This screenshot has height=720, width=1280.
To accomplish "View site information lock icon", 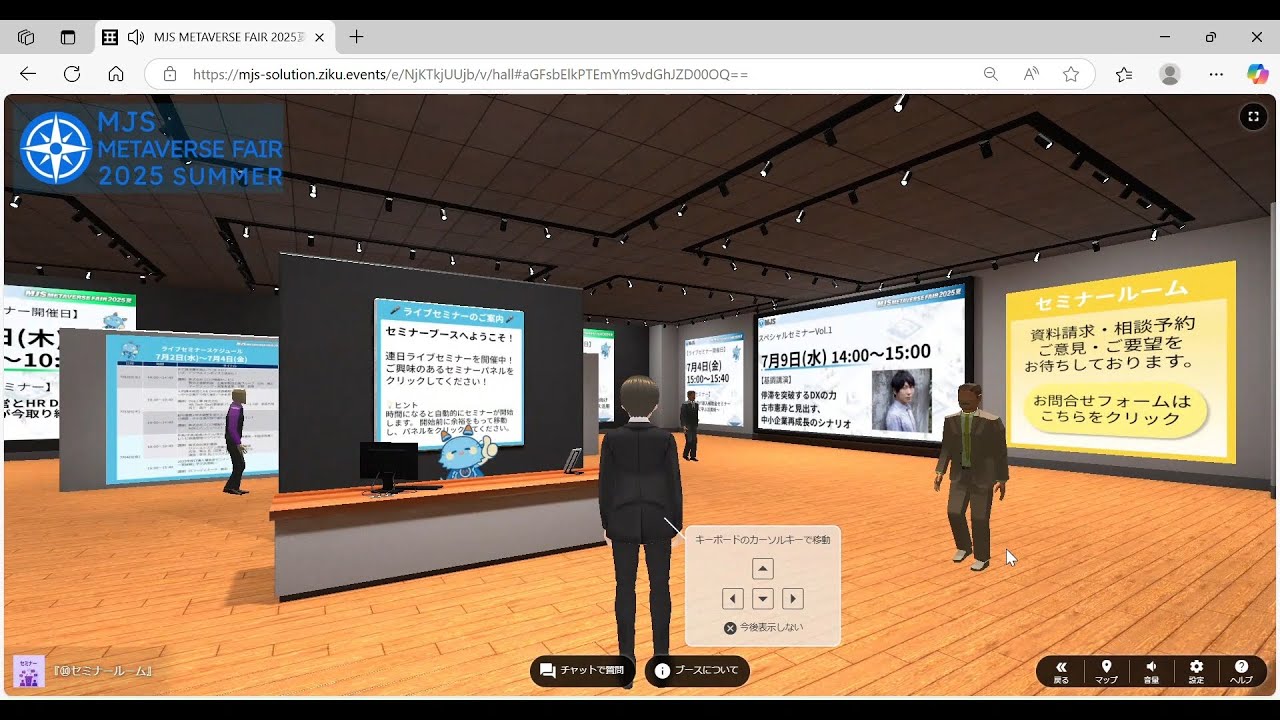I will click(x=170, y=74).
